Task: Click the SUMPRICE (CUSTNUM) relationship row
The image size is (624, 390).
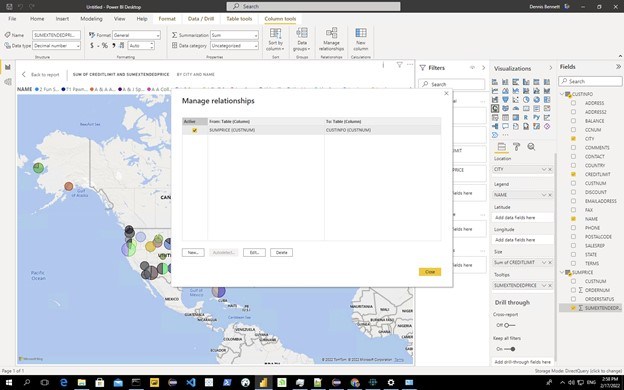Action: tap(311, 130)
